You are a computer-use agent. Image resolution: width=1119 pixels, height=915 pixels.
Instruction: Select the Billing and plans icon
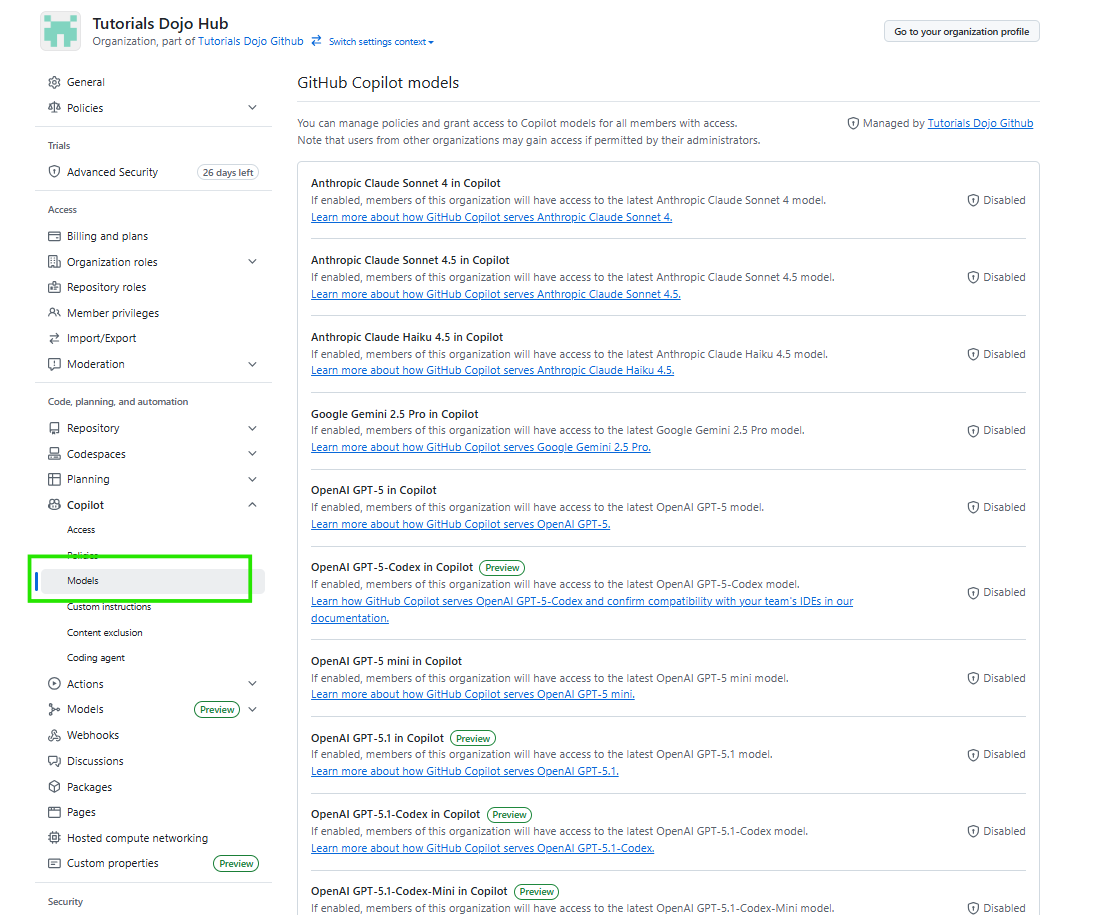54,236
